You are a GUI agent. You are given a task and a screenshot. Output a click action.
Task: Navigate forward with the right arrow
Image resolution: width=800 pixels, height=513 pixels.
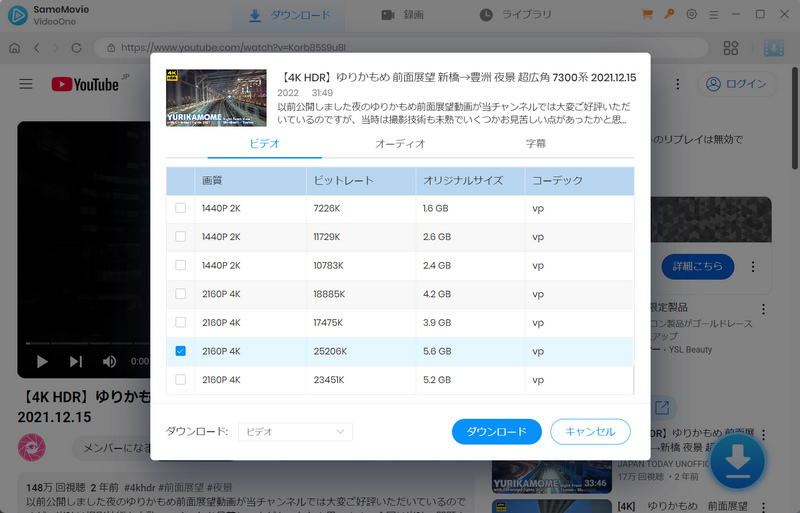pos(56,48)
